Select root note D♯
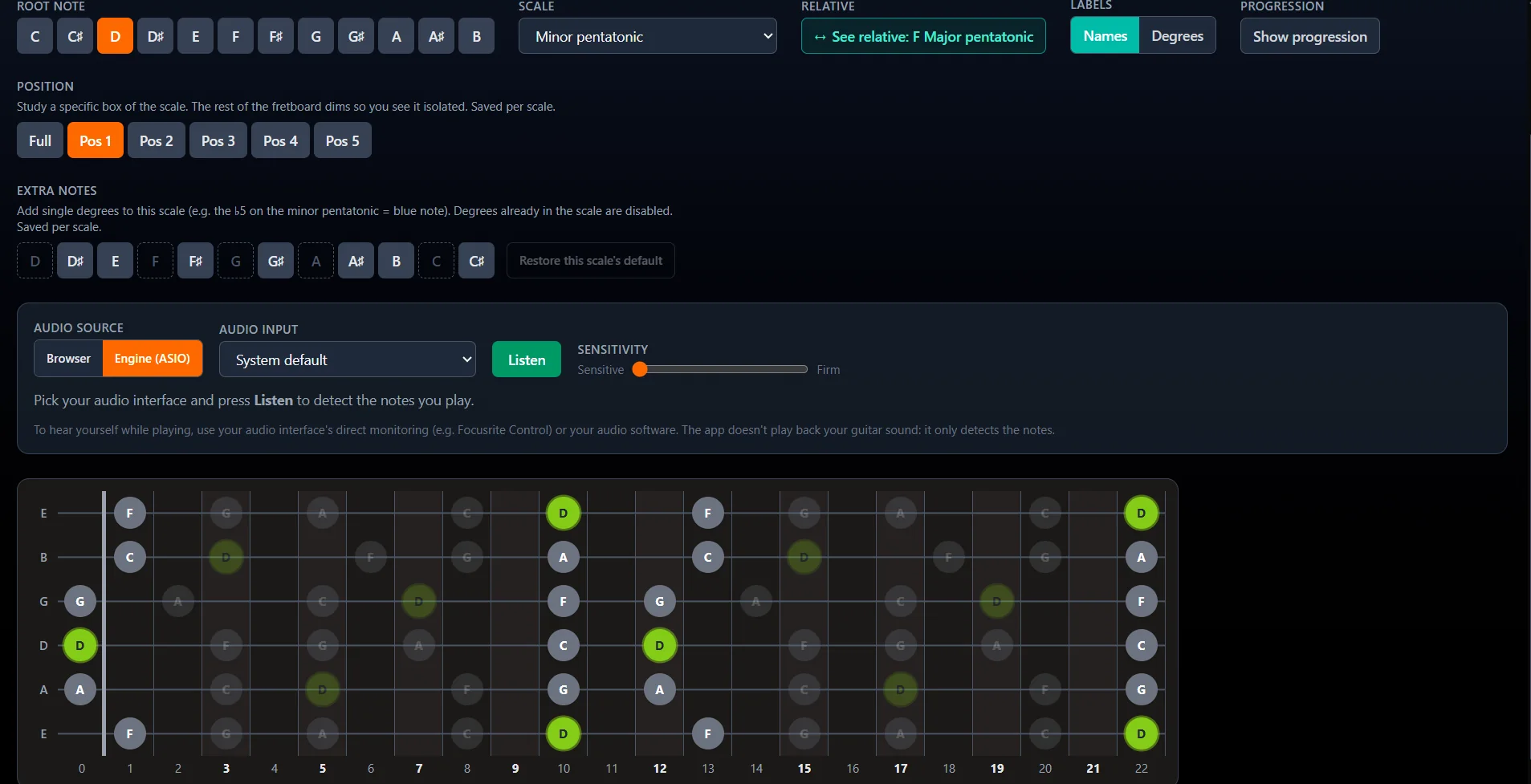1531x784 pixels. pyautogui.click(x=155, y=36)
